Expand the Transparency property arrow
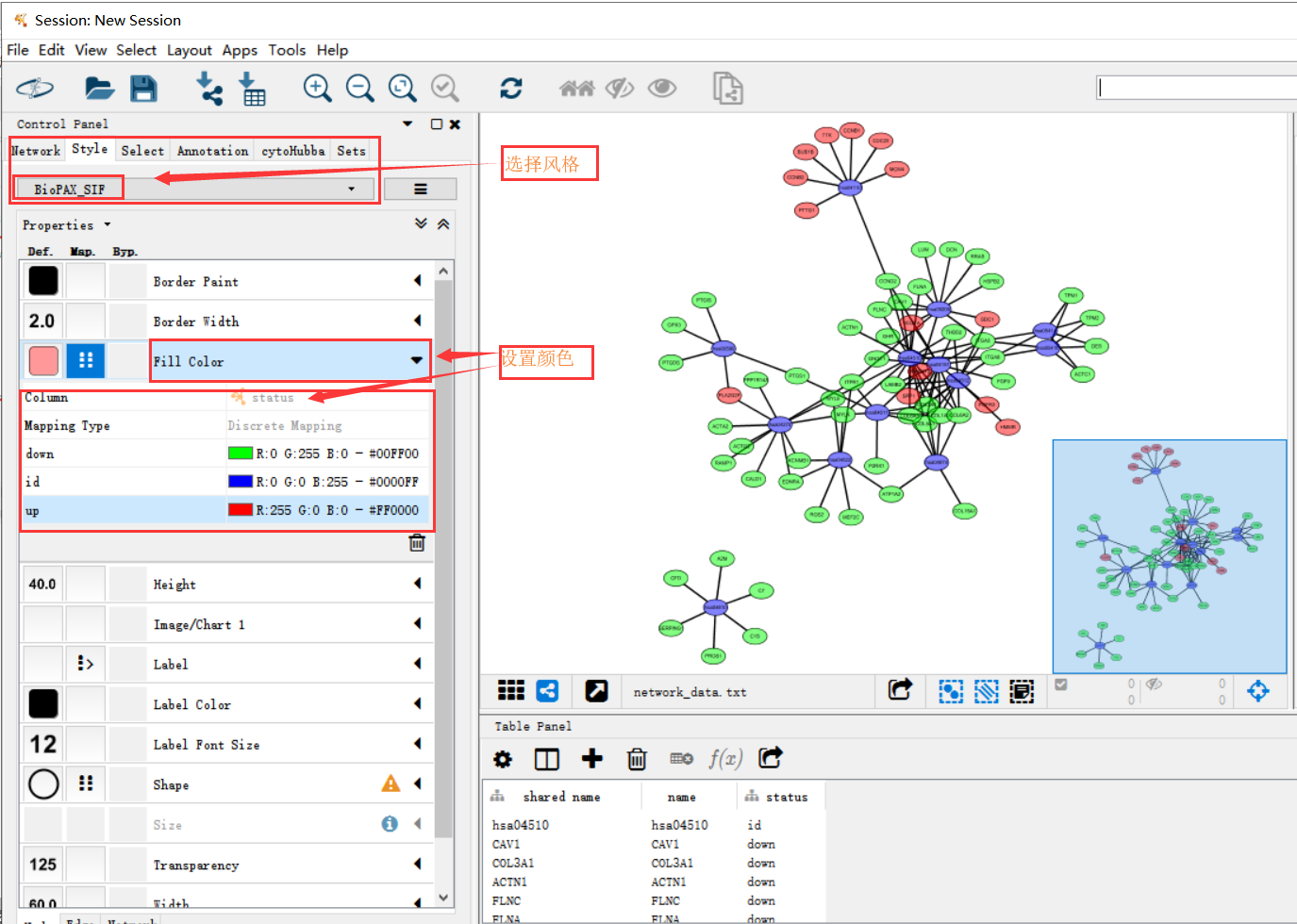The height and width of the screenshot is (924, 1297). pyautogui.click(x=417, y=864)
